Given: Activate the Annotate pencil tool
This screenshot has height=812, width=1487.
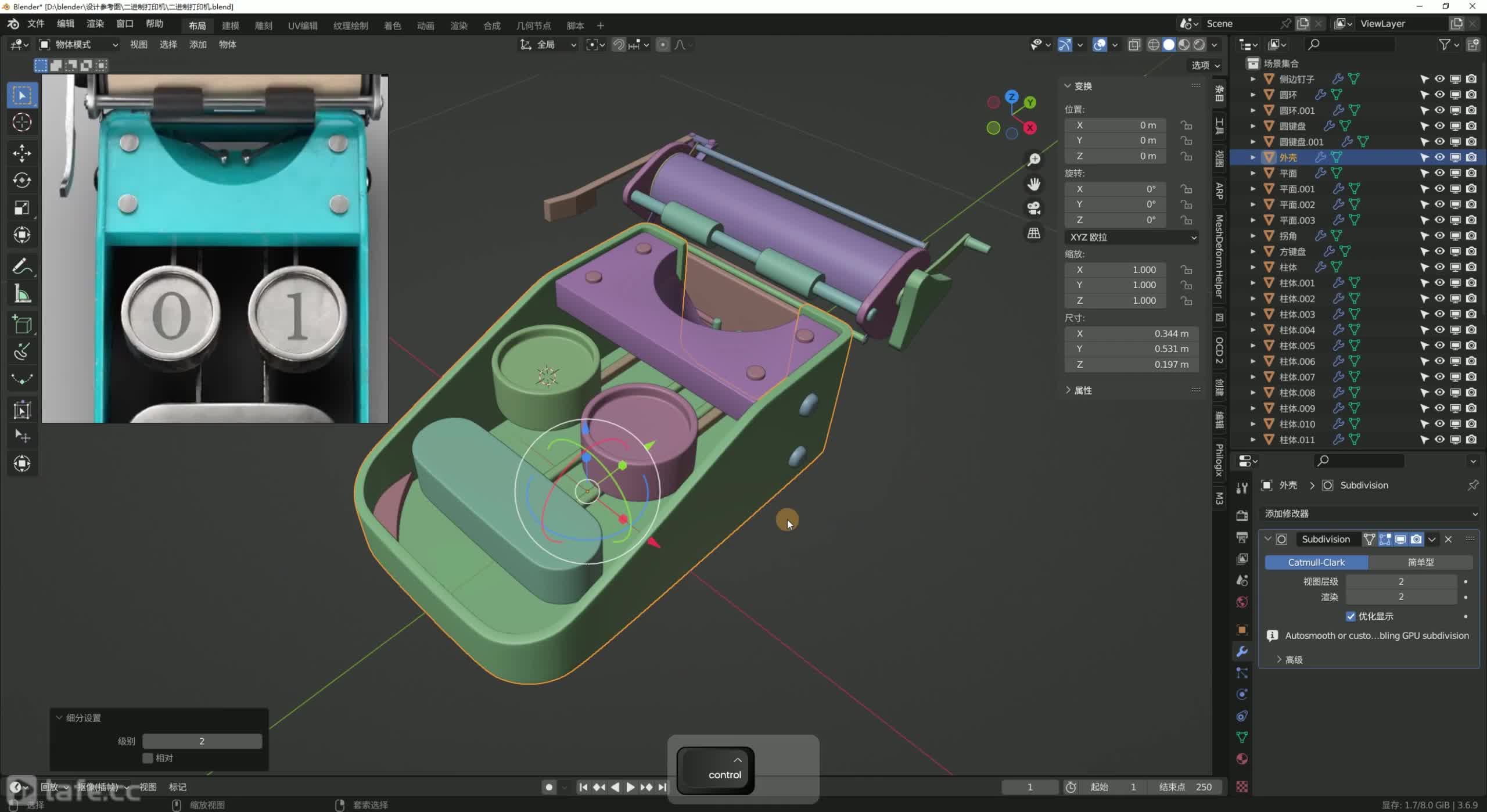Looking at the screenshot, I should [x=22, y=267].
